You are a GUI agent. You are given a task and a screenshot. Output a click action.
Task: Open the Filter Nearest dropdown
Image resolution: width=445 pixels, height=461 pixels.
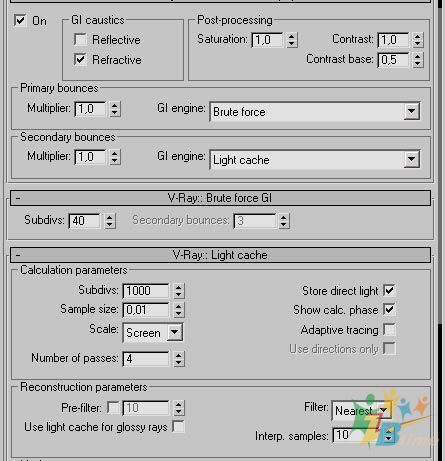pyautogui.click(x=362, y=410)
